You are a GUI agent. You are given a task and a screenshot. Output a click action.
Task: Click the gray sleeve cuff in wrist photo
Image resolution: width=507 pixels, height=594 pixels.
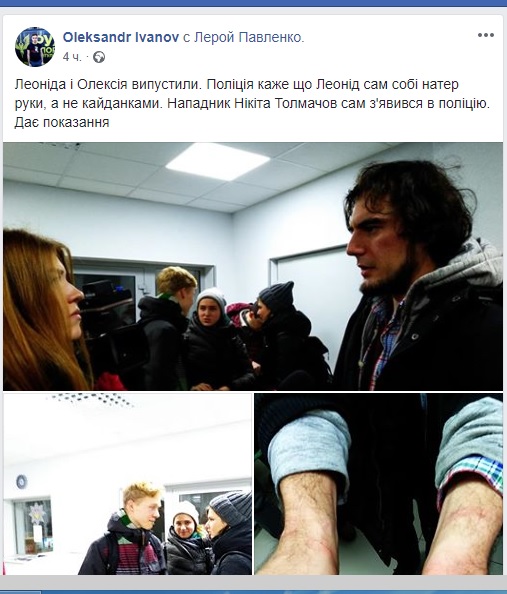[309, 441]
